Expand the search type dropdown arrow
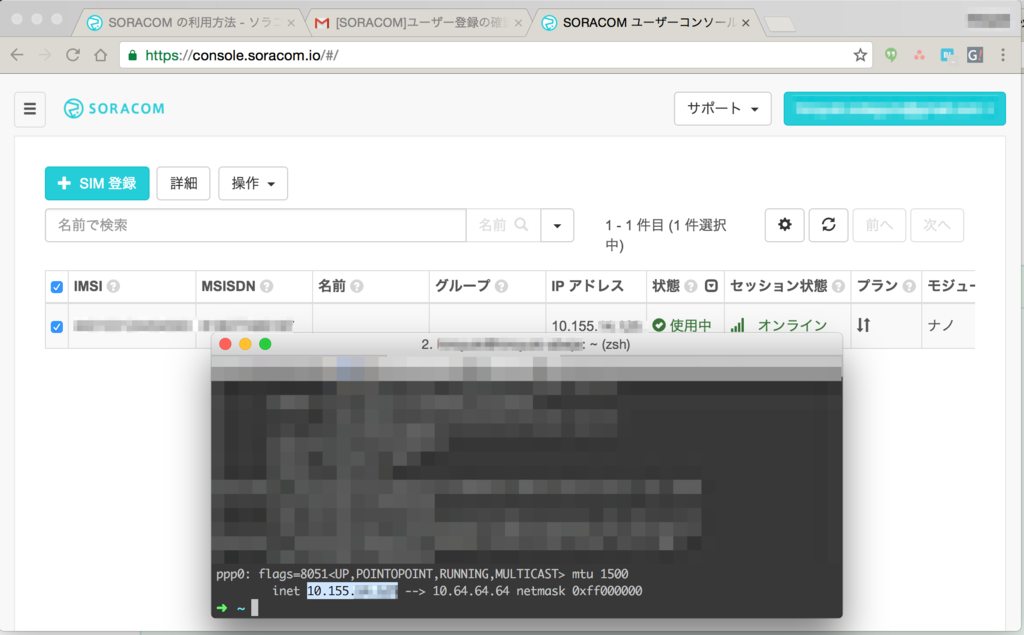1024x635 pixels. click(557, 225)
